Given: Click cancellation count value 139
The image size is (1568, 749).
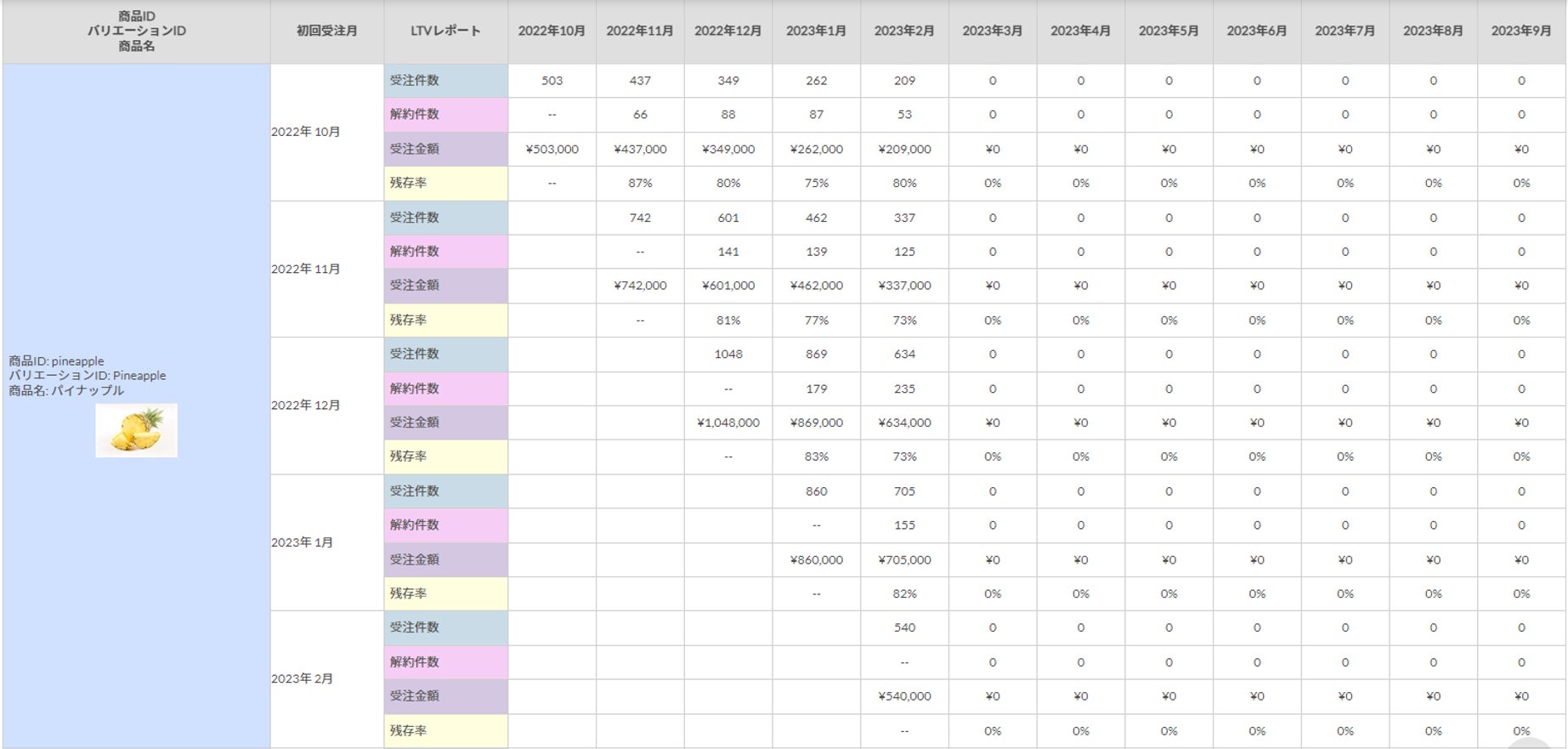Looking at the screenshot, I should tap(817, 252).
